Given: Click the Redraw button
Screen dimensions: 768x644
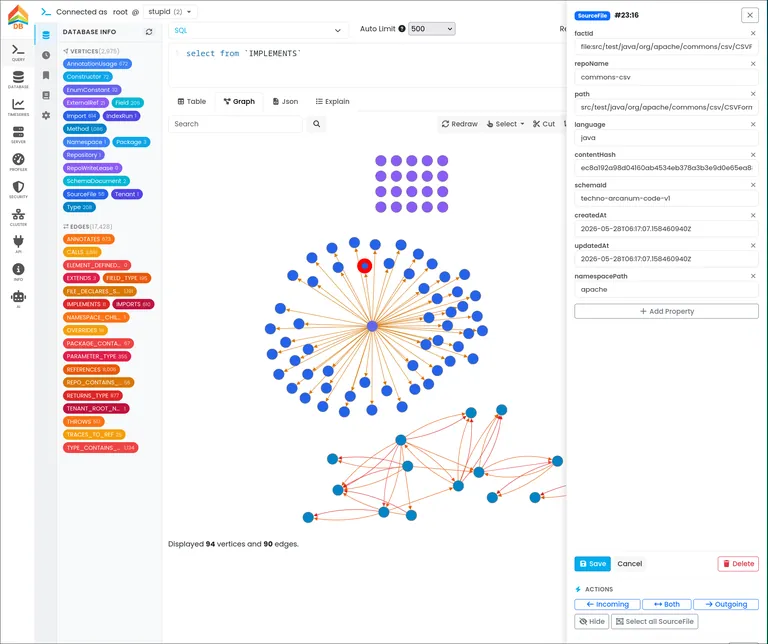Looking at the screenshot, I should [459, 124].
